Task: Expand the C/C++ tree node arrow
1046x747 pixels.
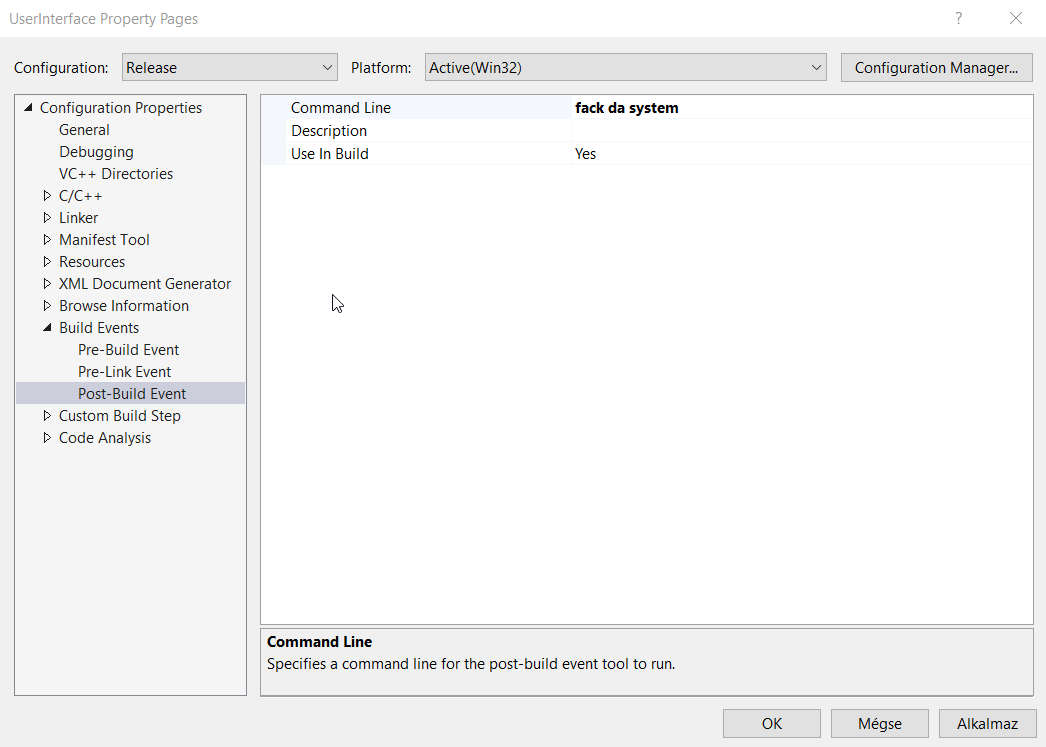Action: click(47, 196)
